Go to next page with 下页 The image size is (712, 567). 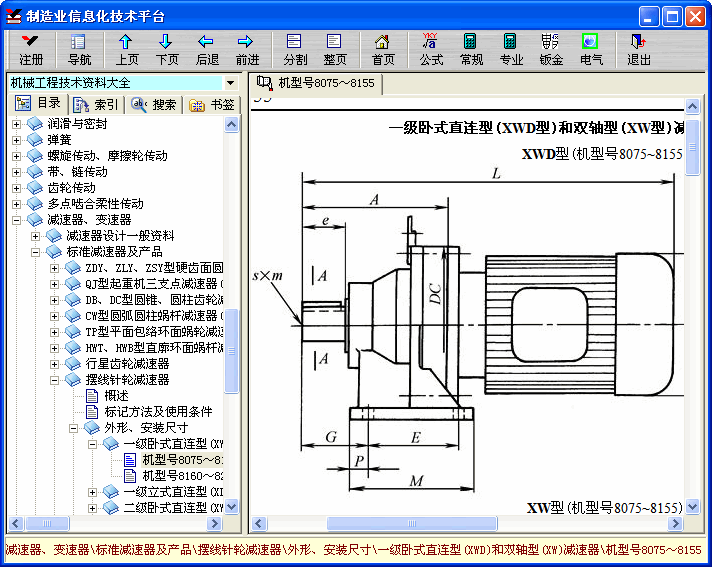(167, 49)
